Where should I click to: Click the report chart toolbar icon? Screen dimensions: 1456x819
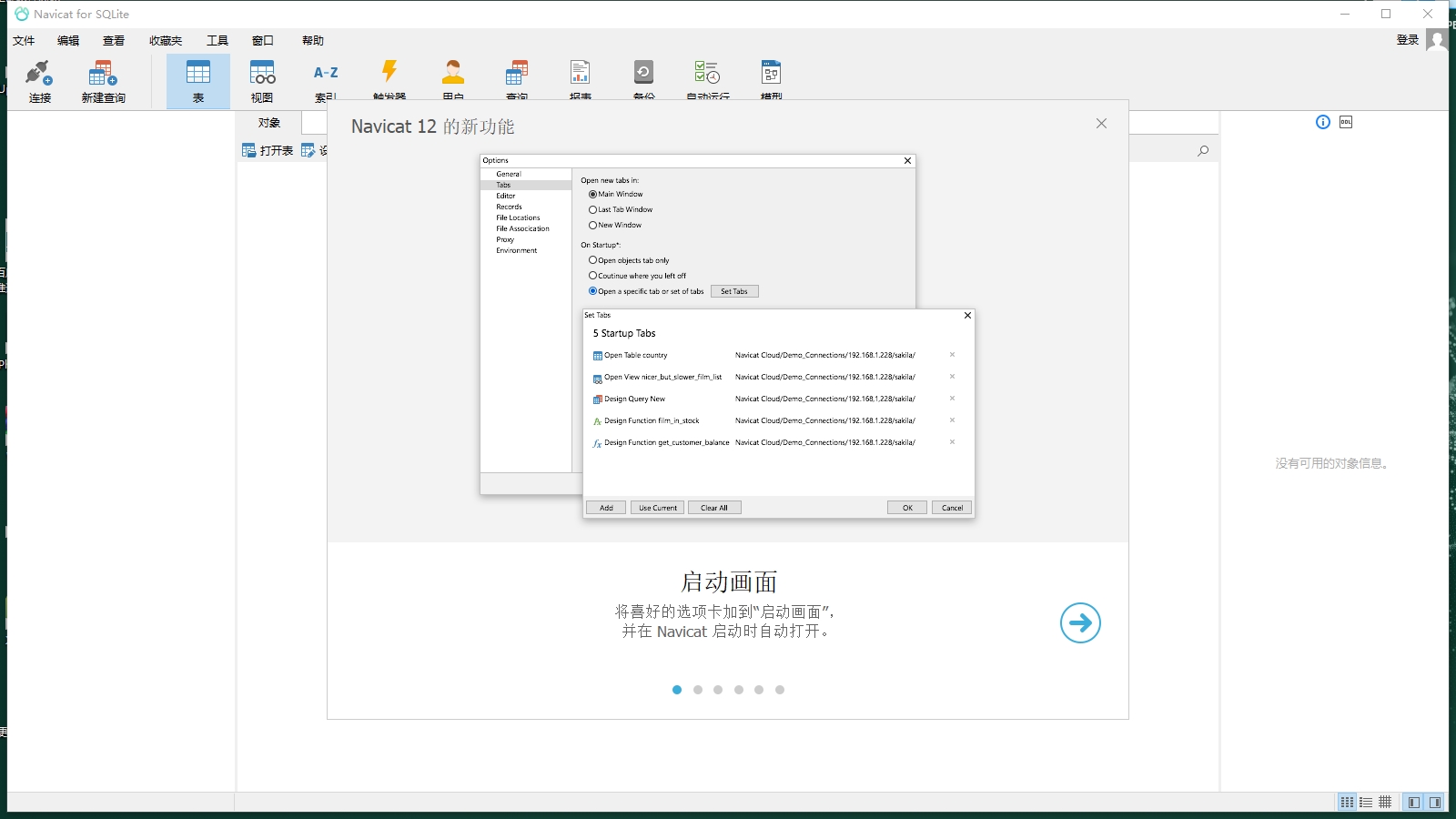[x=581, y=72]
